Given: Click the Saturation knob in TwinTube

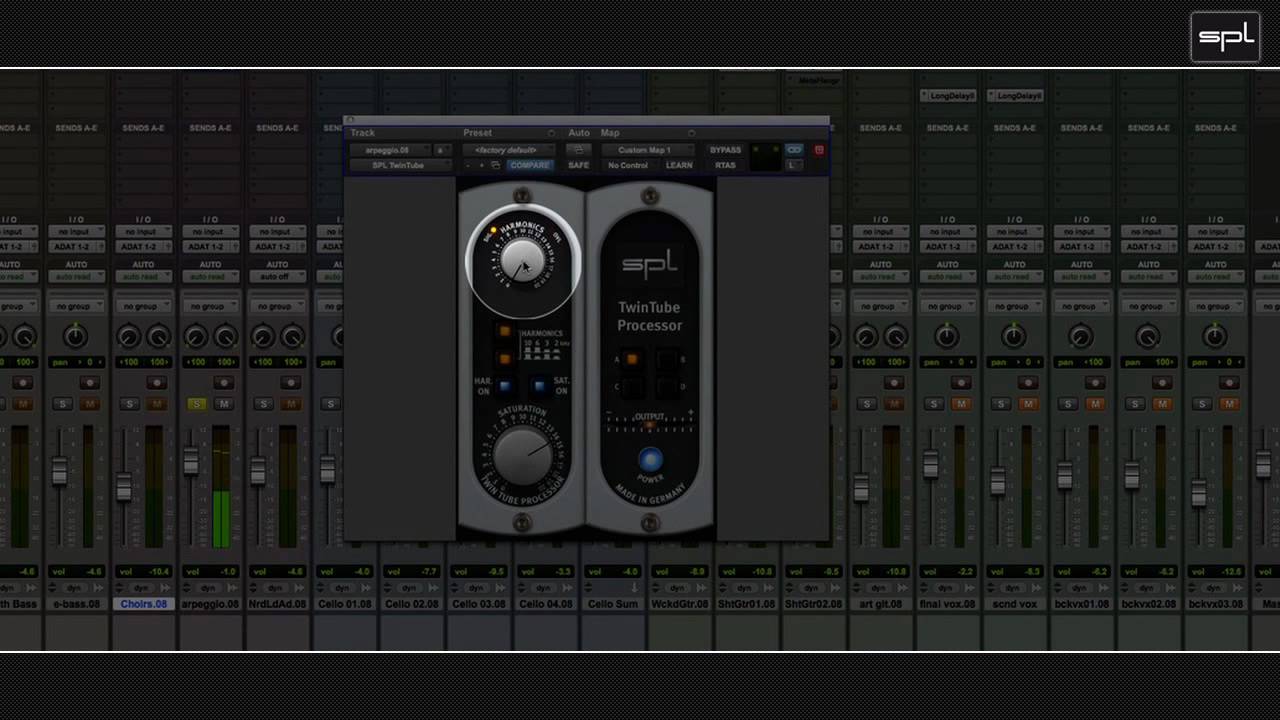Looking at the screenshot, I should [x=523, y=454].
